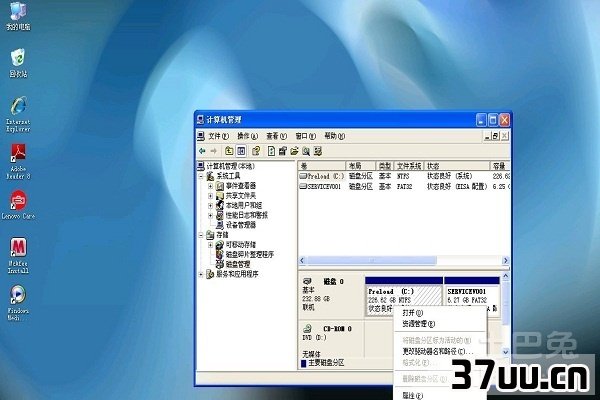Click the 计算机管理 title bar icon
The image size is (600, 400).
point(201,119)
